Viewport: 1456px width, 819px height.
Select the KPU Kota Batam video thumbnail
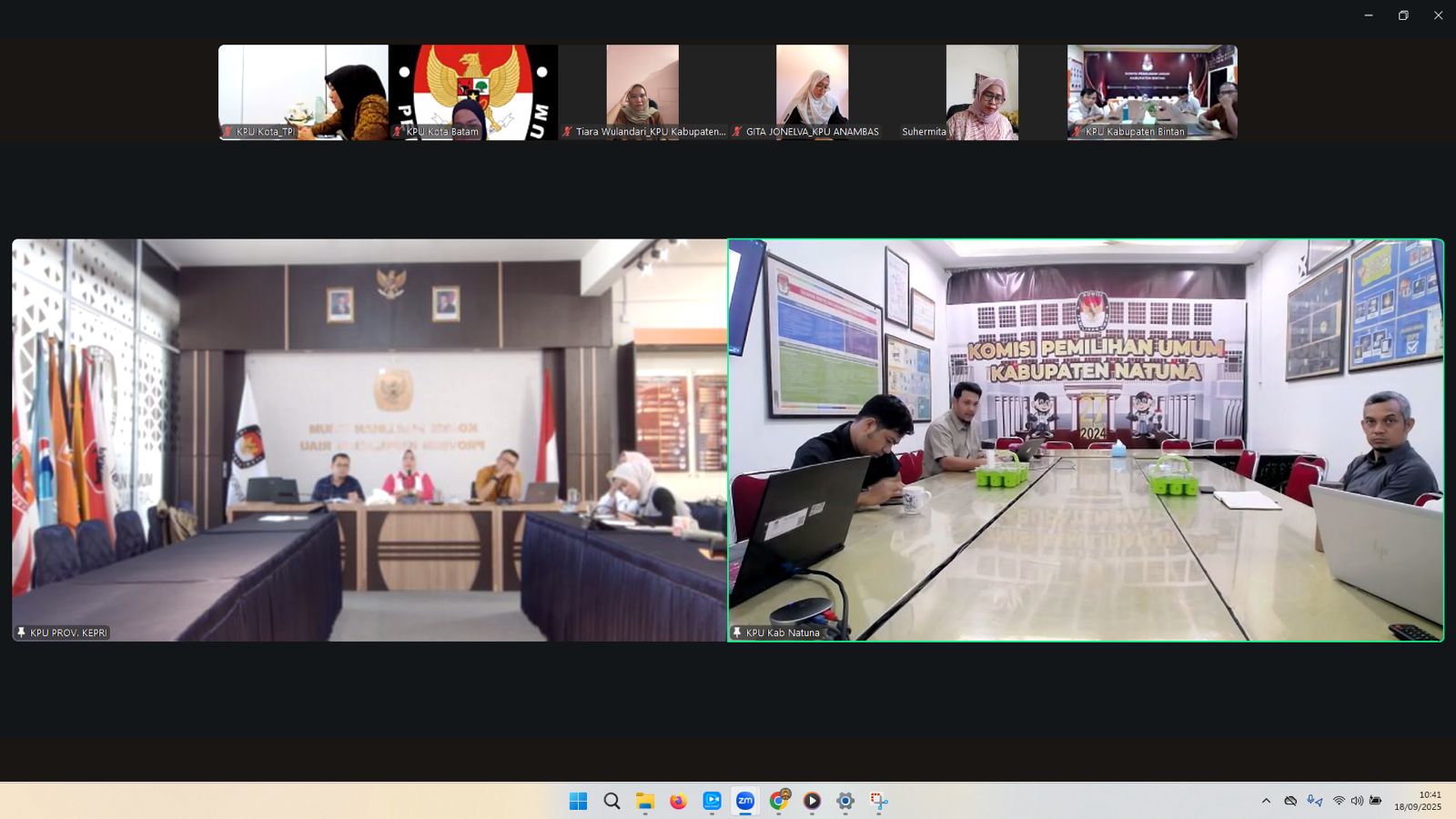point(472,92)
